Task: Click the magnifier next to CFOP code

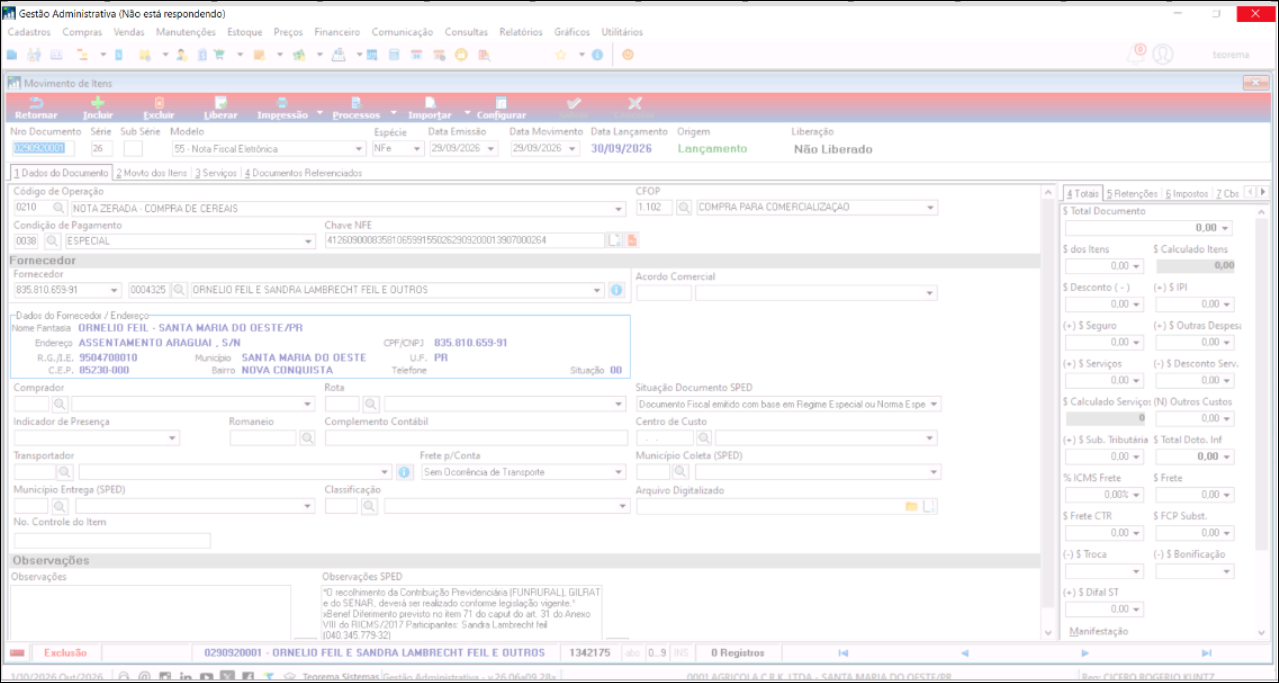Action: 684,208
